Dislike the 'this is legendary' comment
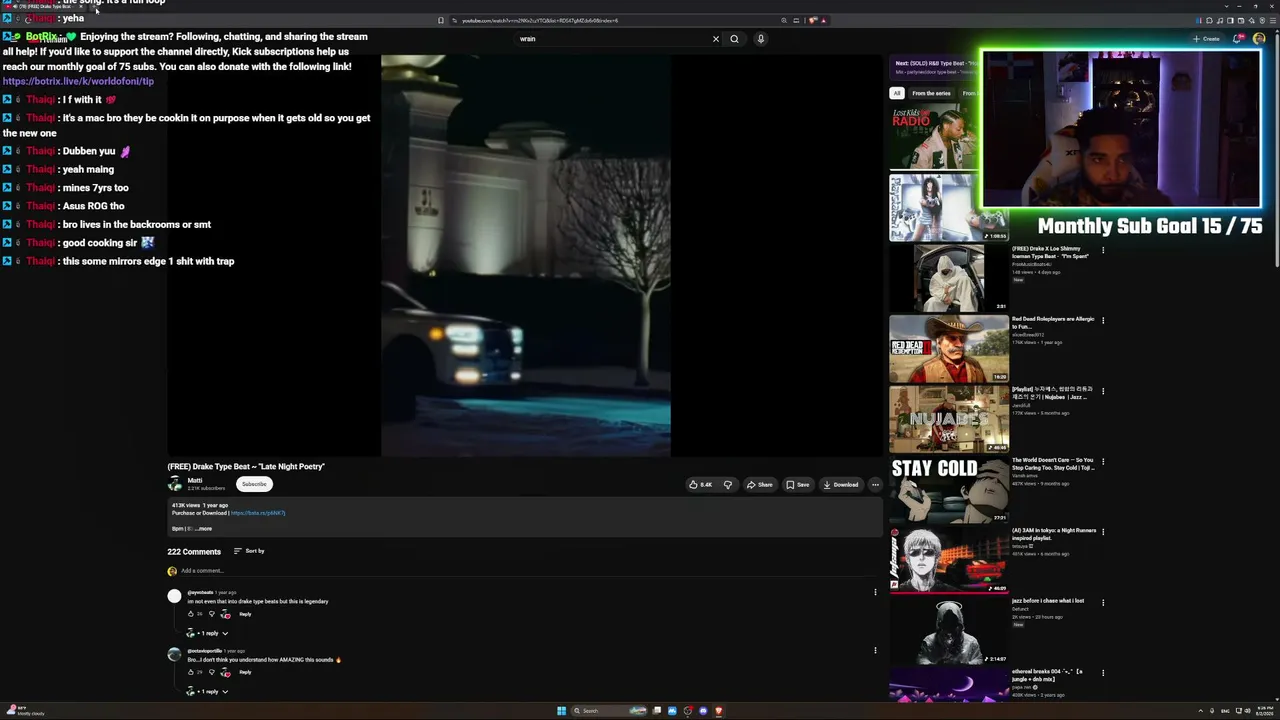The height and width of the screenshot is (720, 1280). click(x=211, y=614)
